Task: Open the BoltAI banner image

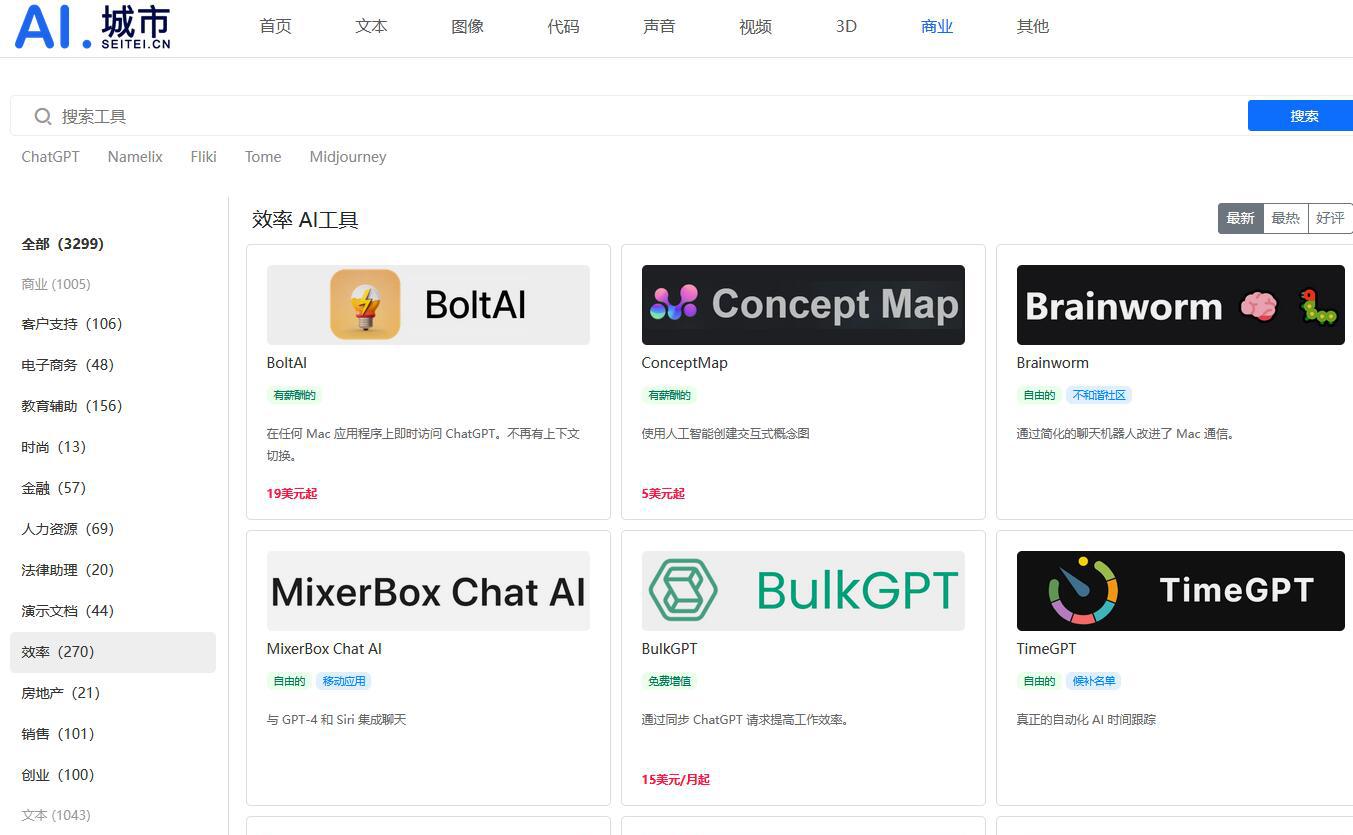Action: tap(428, 305)
